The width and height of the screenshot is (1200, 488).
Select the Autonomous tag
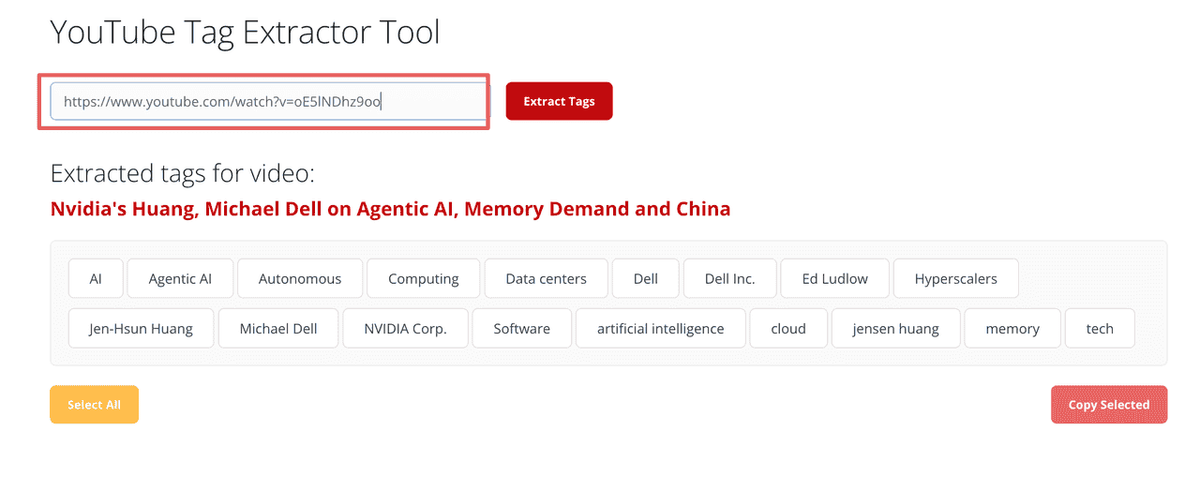(x=300, y=278)
